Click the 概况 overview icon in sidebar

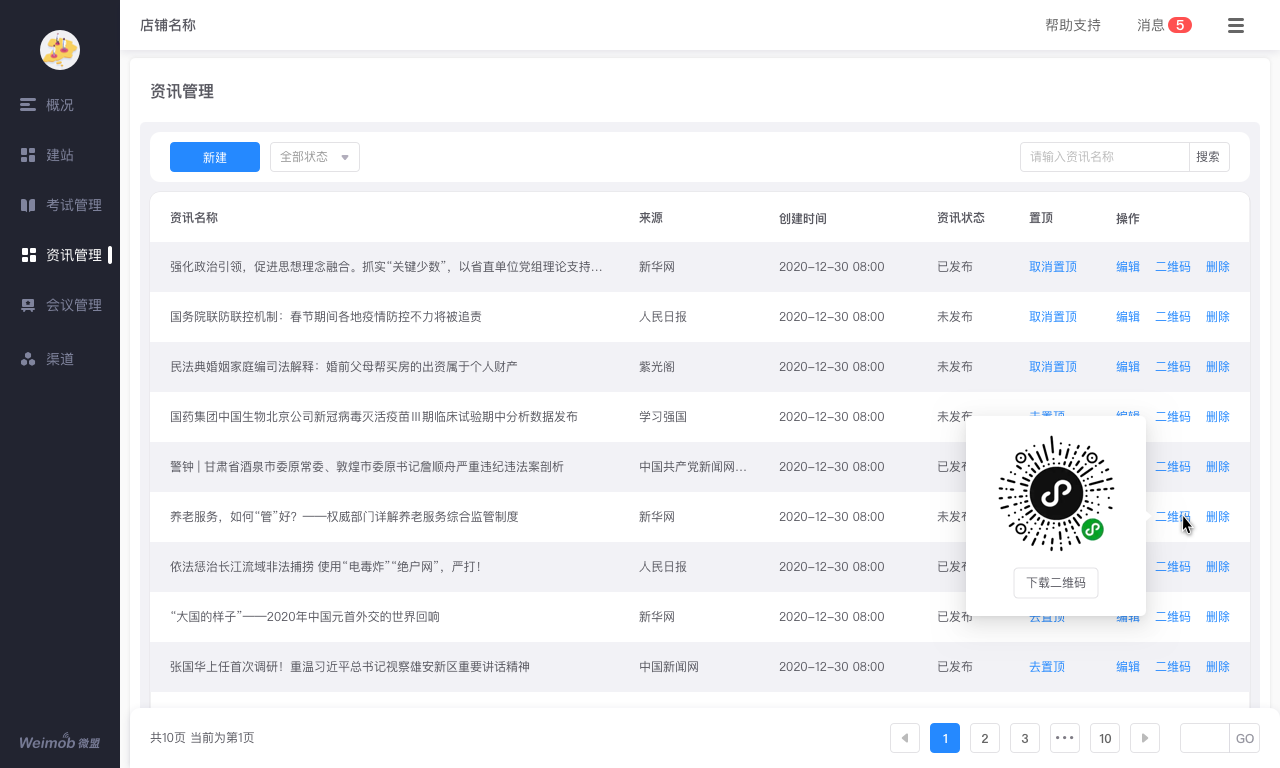click(28, 105)
